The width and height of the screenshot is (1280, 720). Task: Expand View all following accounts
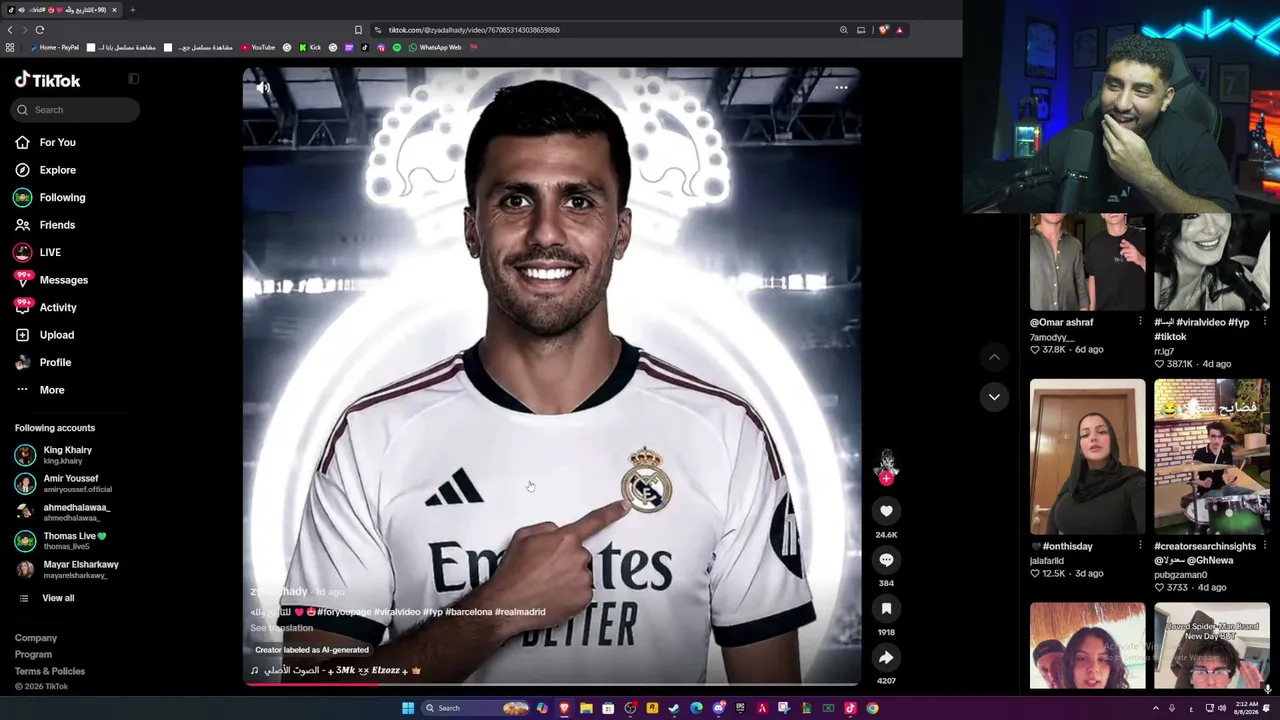tap(47, 598)
